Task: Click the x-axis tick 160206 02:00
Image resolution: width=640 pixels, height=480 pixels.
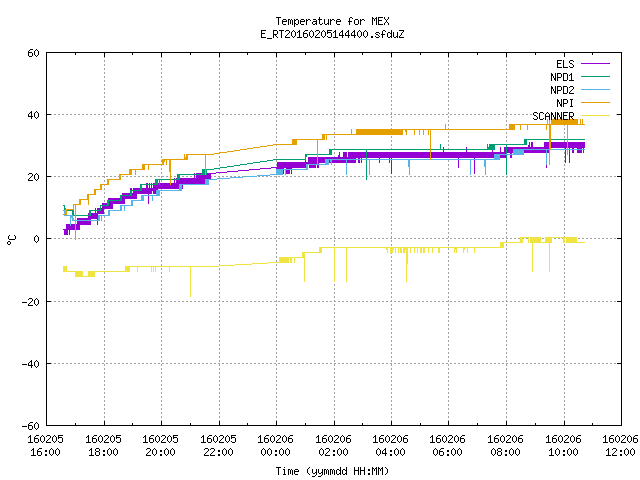Action: pos(333,446)
